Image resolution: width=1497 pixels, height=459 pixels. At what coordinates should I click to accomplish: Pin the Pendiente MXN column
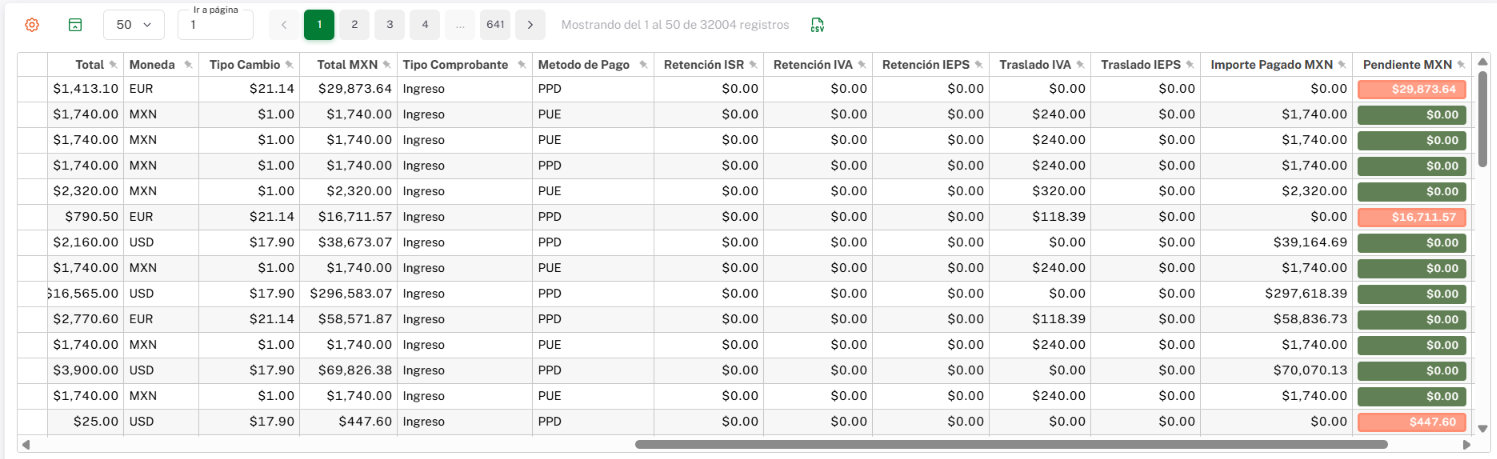[1461, 65]
